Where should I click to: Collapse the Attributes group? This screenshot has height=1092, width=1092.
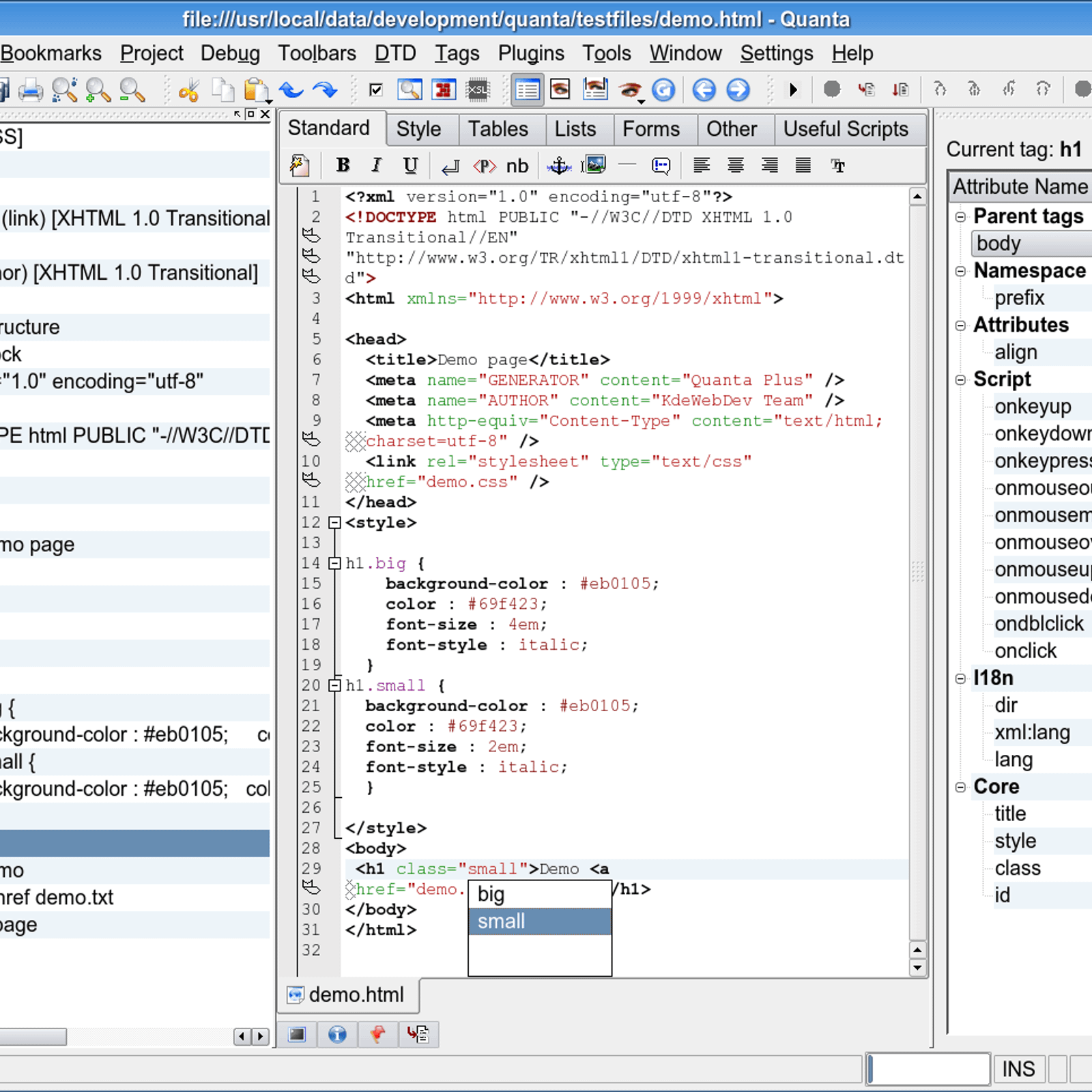(960, 326)
